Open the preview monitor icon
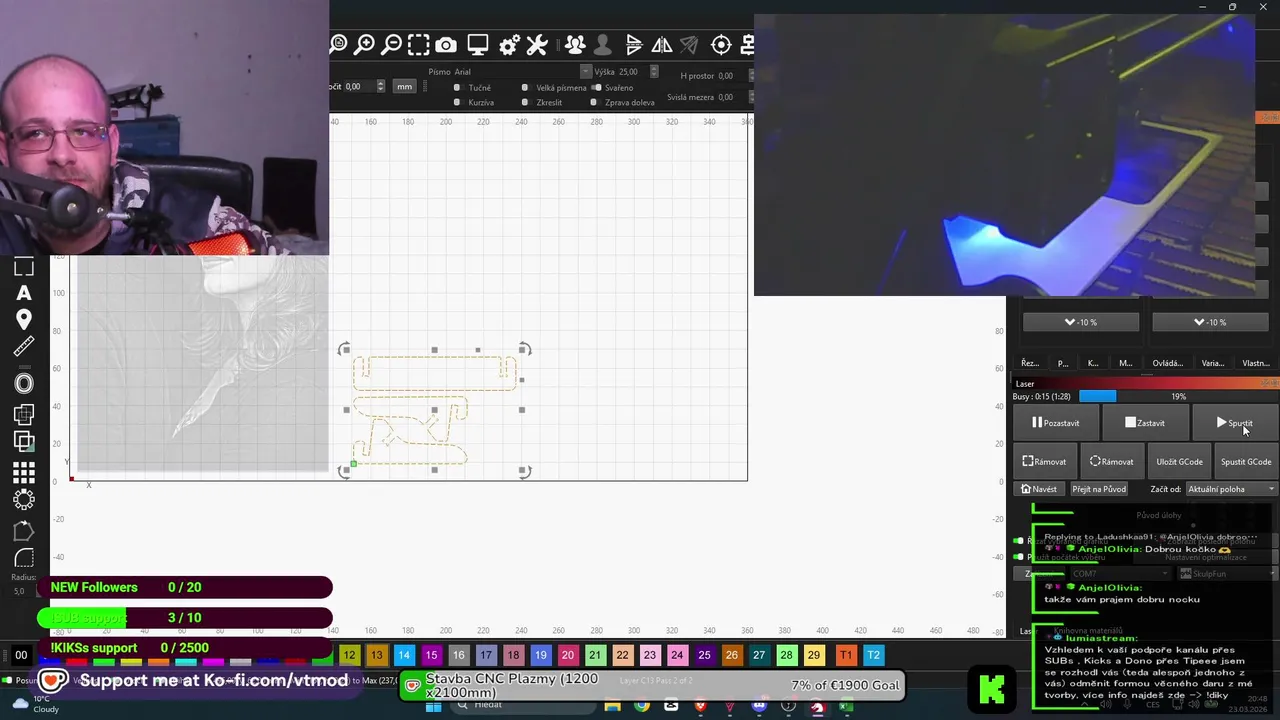1280x720 pixels. click(x=478, y=45)
